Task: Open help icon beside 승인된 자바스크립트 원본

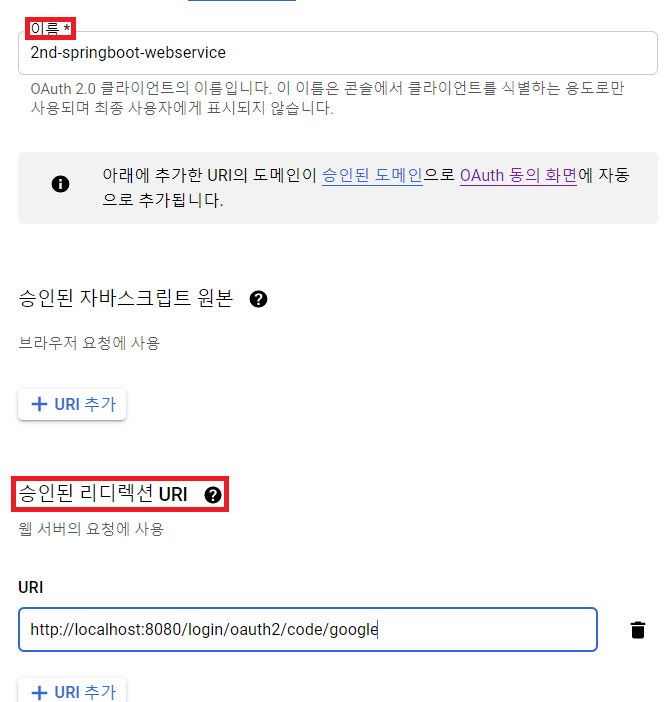Action: pyautogui.click(x=258, y=299)
